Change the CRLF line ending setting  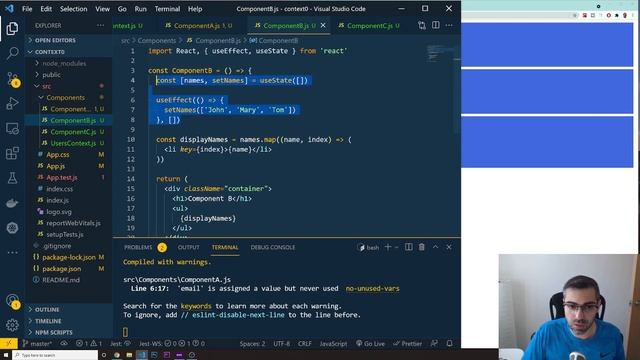[304, 344]
